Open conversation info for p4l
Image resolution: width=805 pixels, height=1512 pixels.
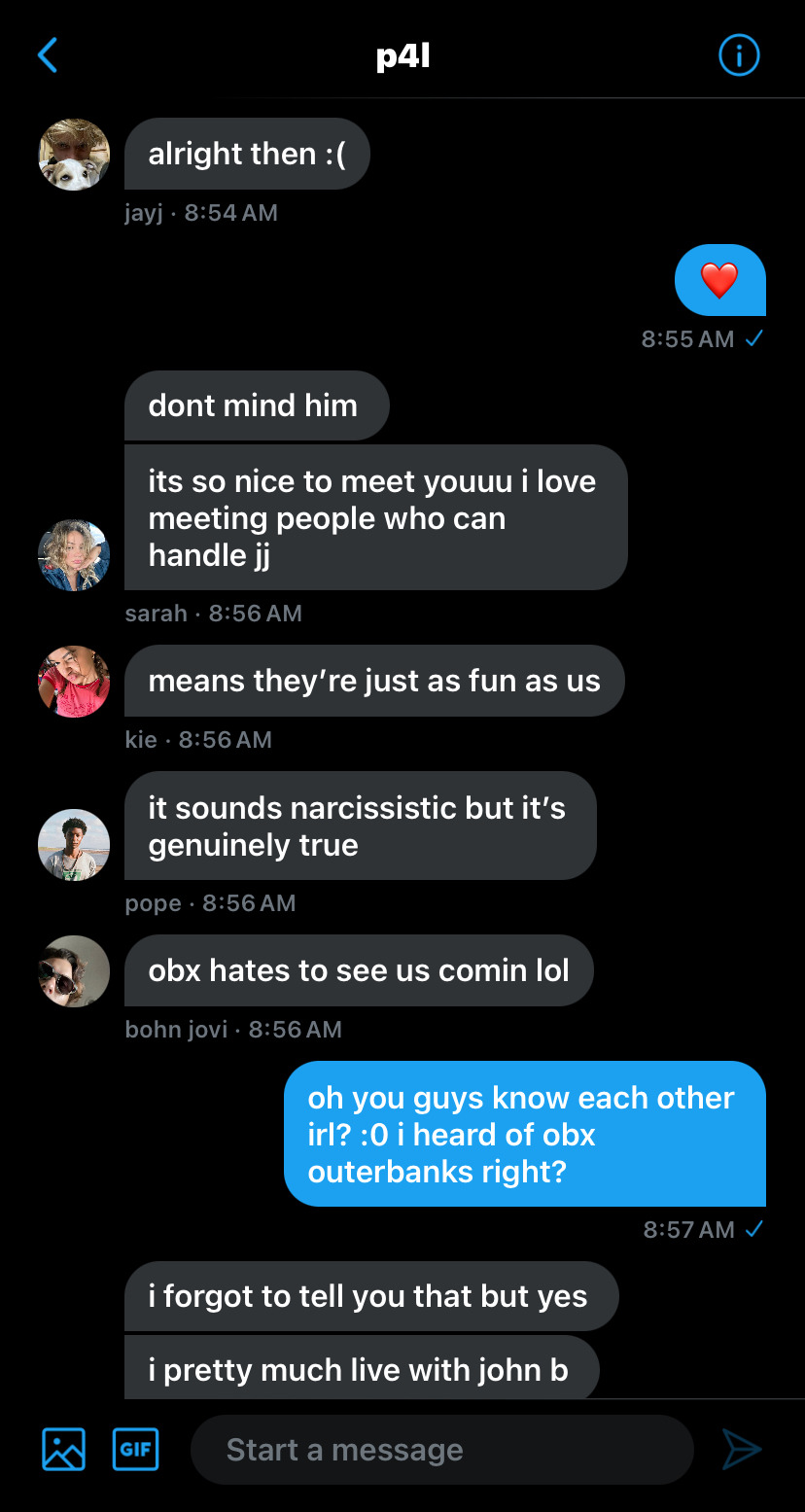pos(739,55)
